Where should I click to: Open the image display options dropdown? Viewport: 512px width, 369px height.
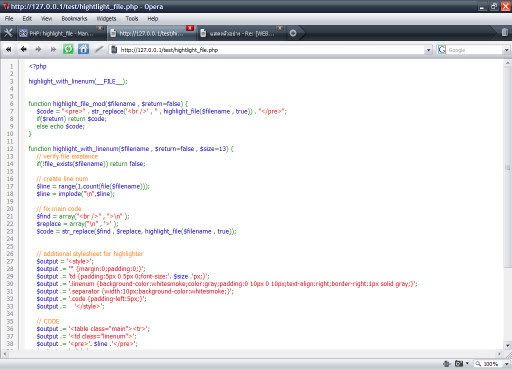pyautogui.click(x=467, y=363)
